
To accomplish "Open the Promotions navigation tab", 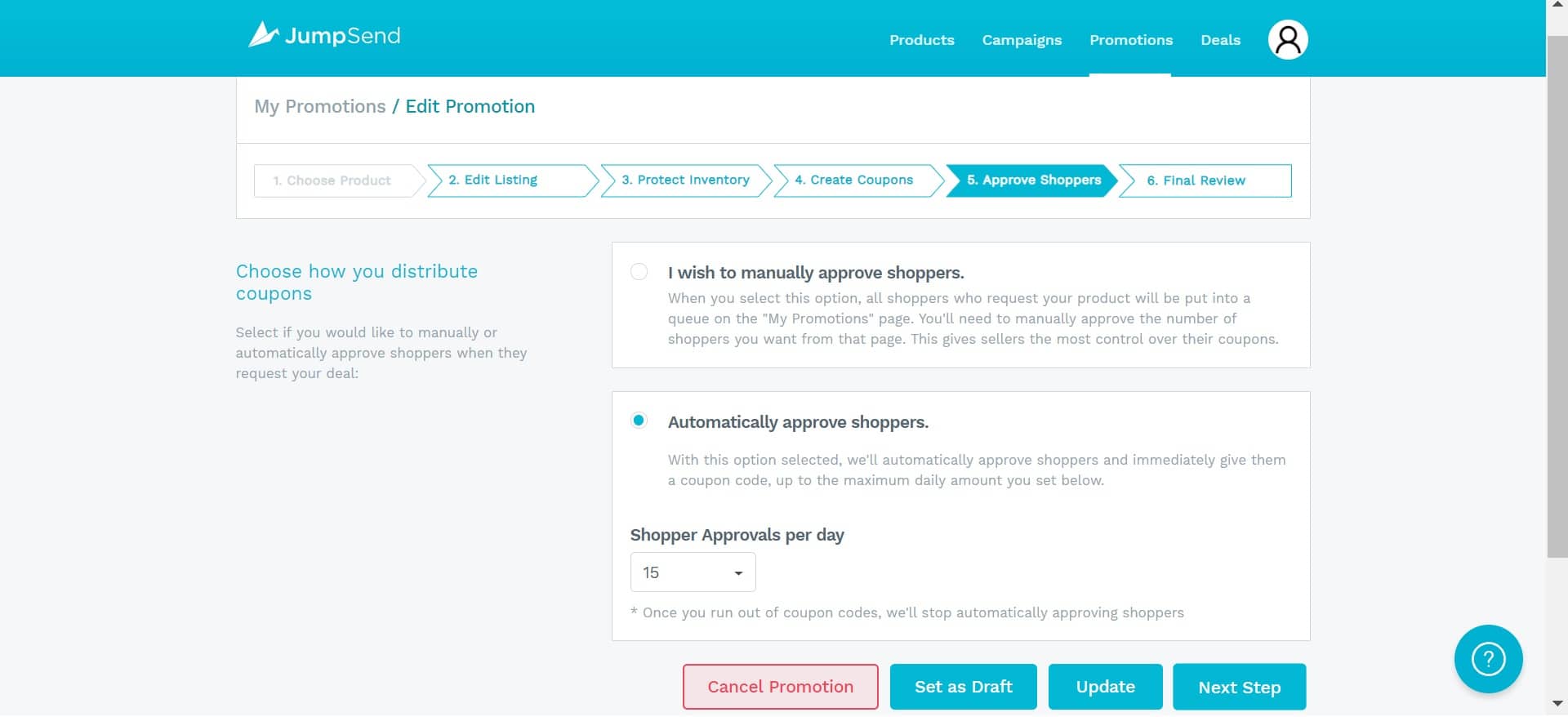I will [x=1130, y=40].
